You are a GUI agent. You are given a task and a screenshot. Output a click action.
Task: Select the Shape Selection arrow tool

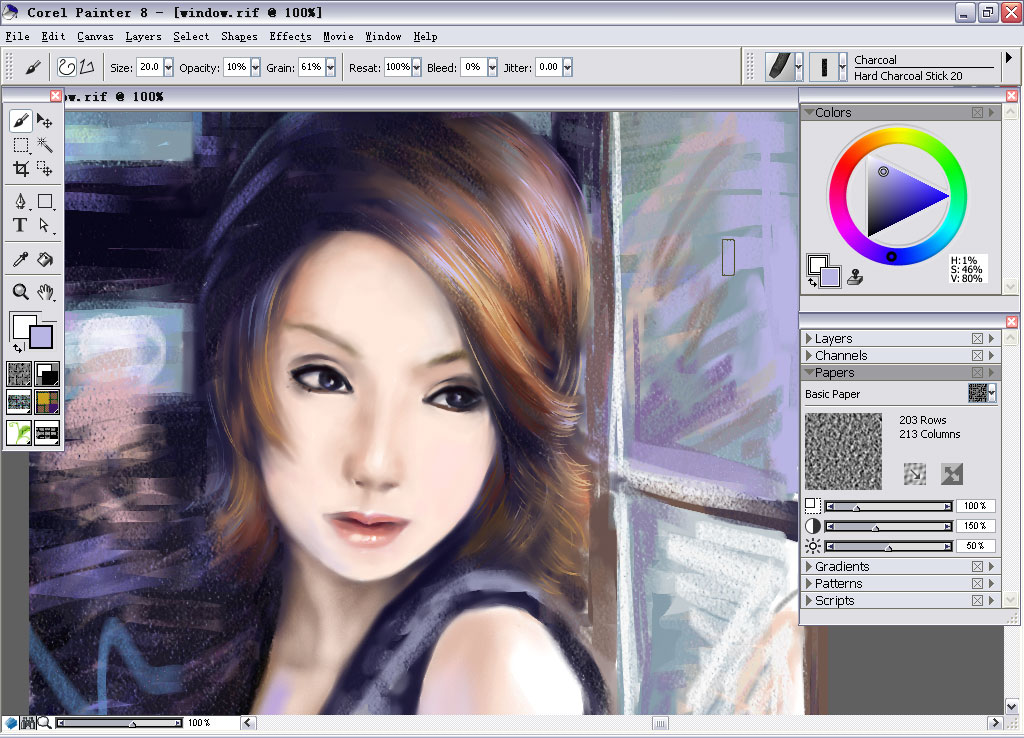44,225
